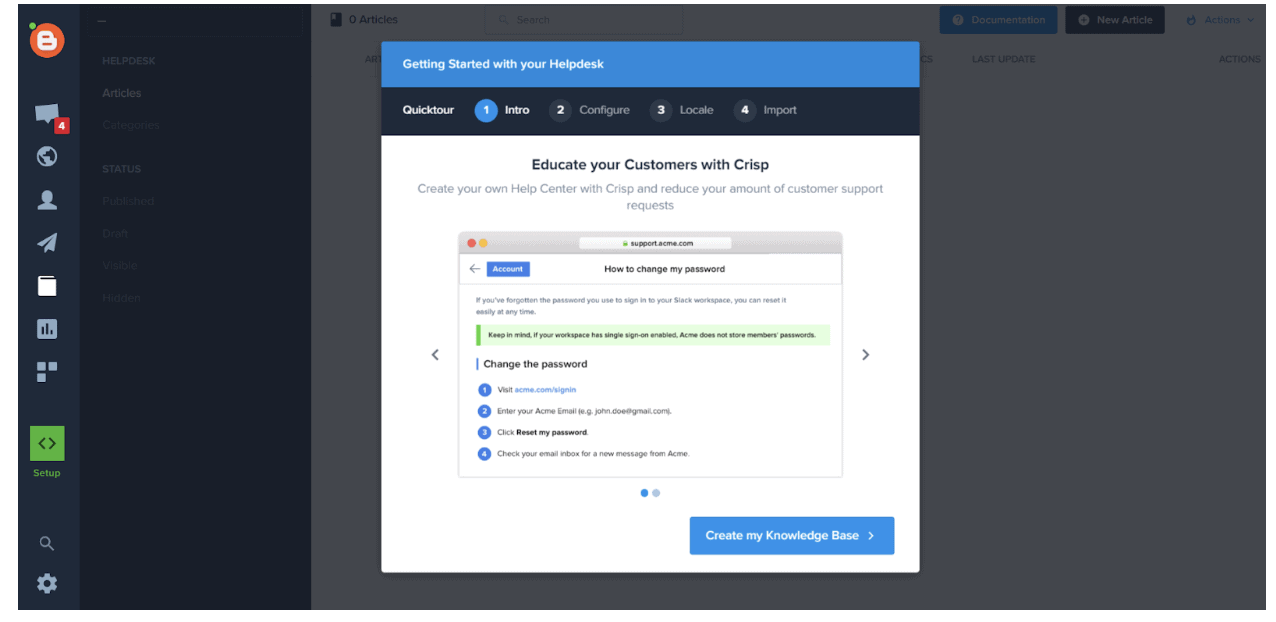Click the ACTIONS column header
The height and width of the screenshot is (622, 1276).
click(1239, 59)
